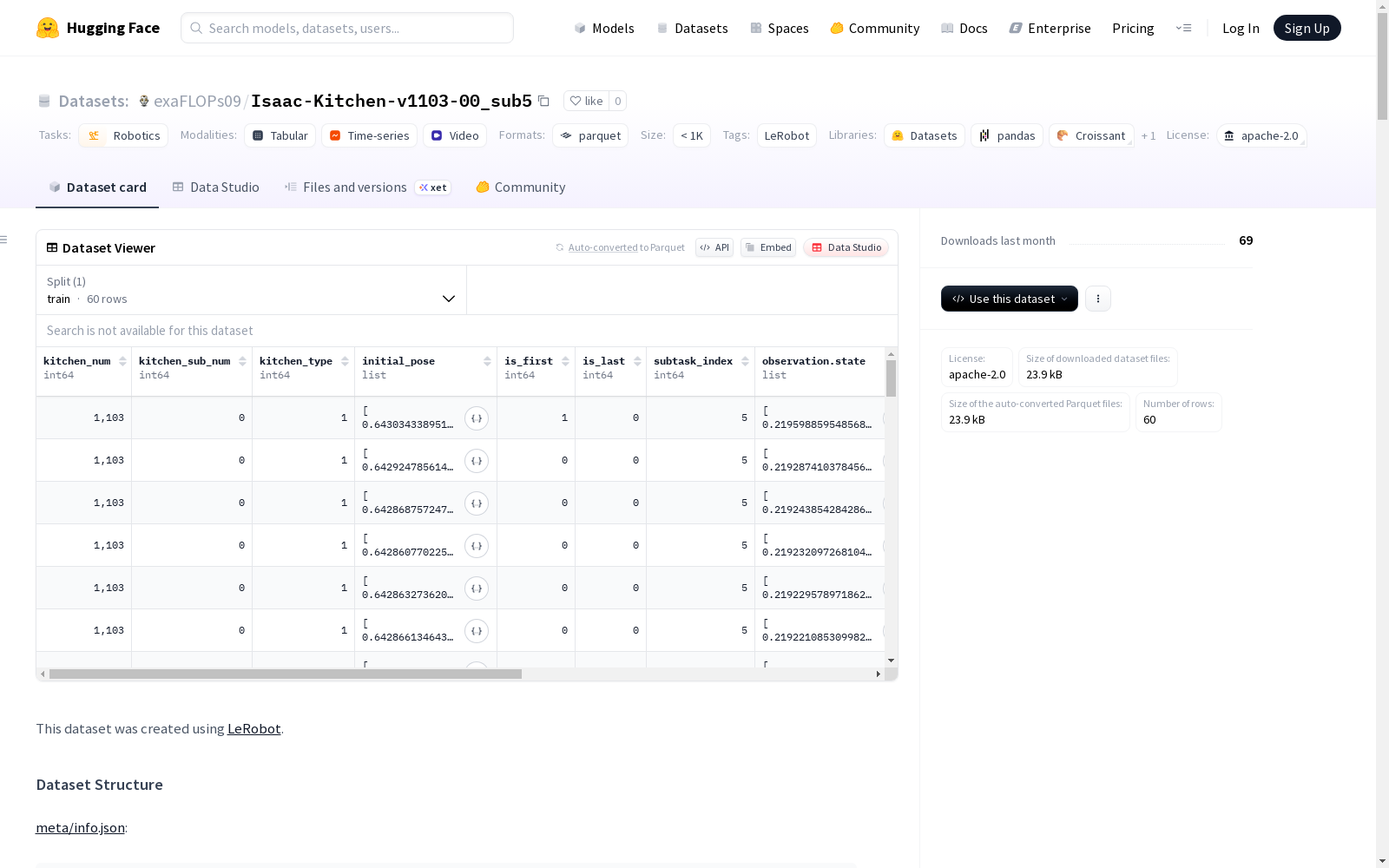Sort by kitchen_num column arrows

[x=122, y=361]
